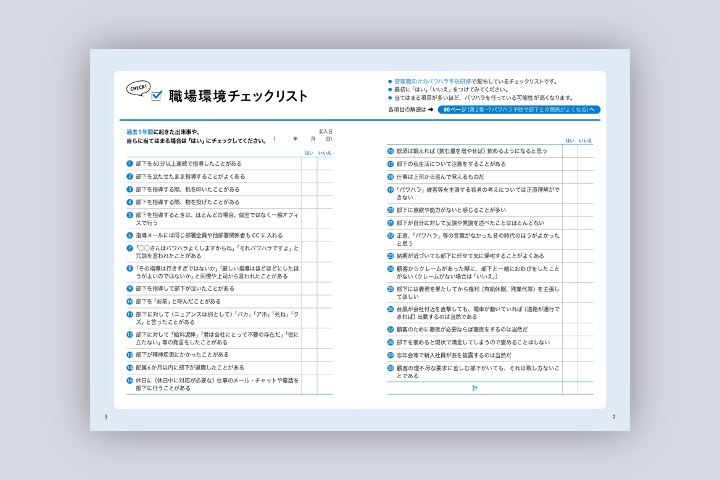This screenshot has height=480, width=720.
Task: Click the number 3 circle badge
Action: [x=129, y=189]
